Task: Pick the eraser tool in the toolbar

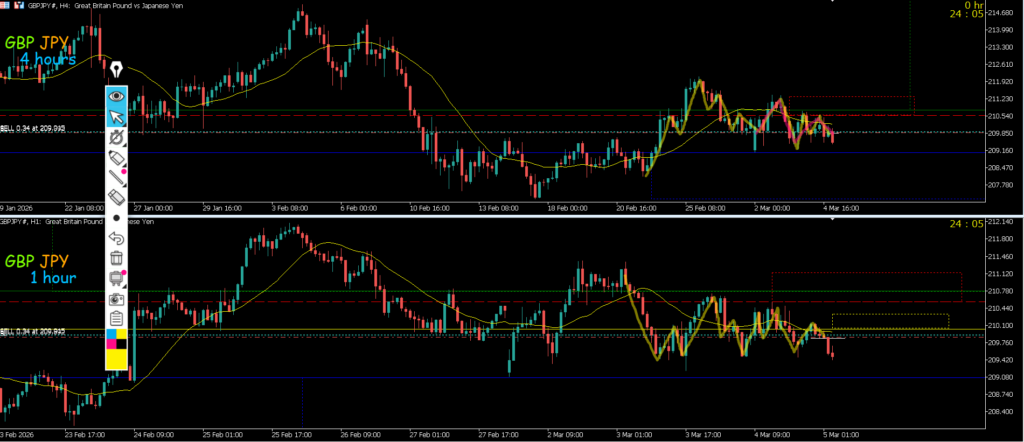Action: click(x=117, y=198)
